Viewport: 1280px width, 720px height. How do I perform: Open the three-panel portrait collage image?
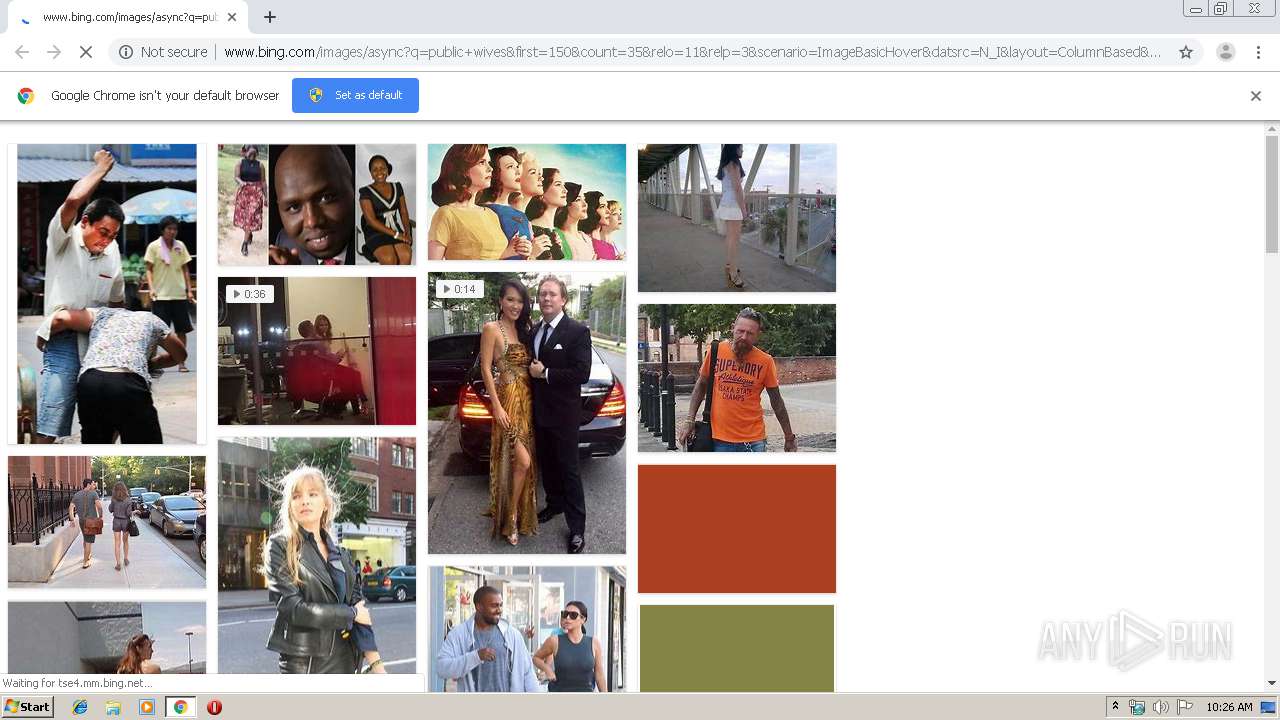[317, 204]
